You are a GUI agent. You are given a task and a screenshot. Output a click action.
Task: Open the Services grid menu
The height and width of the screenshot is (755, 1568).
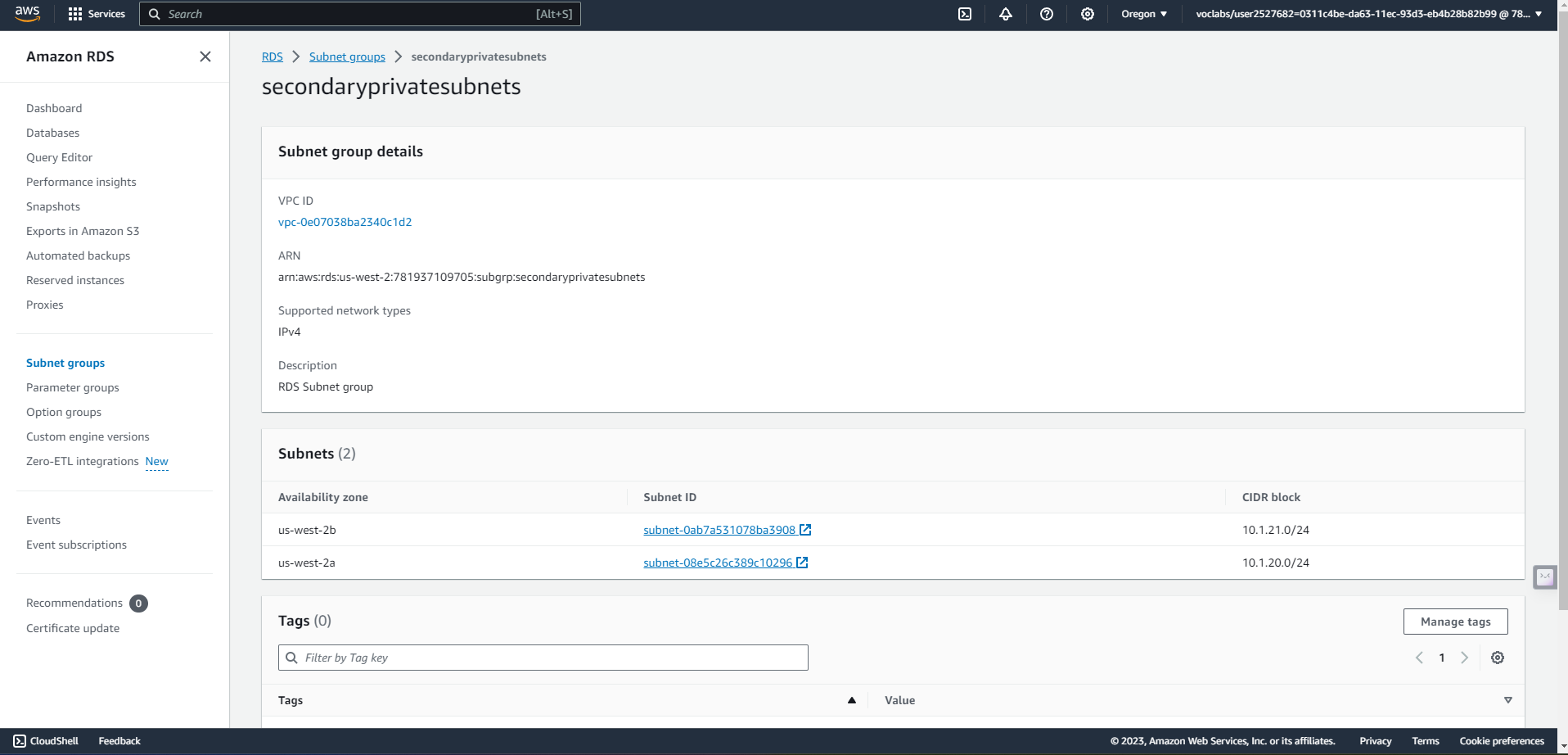coord(97,14)
